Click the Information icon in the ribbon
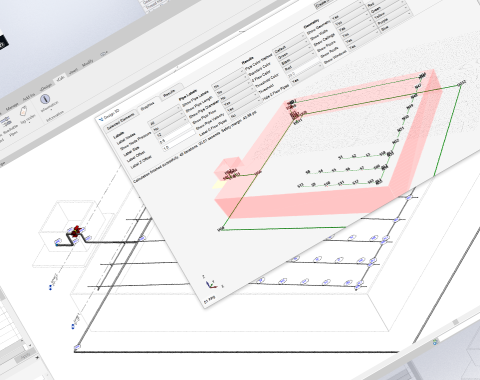Screen dimensions: 480x380 pyautogui.click(x=45, y=99)
